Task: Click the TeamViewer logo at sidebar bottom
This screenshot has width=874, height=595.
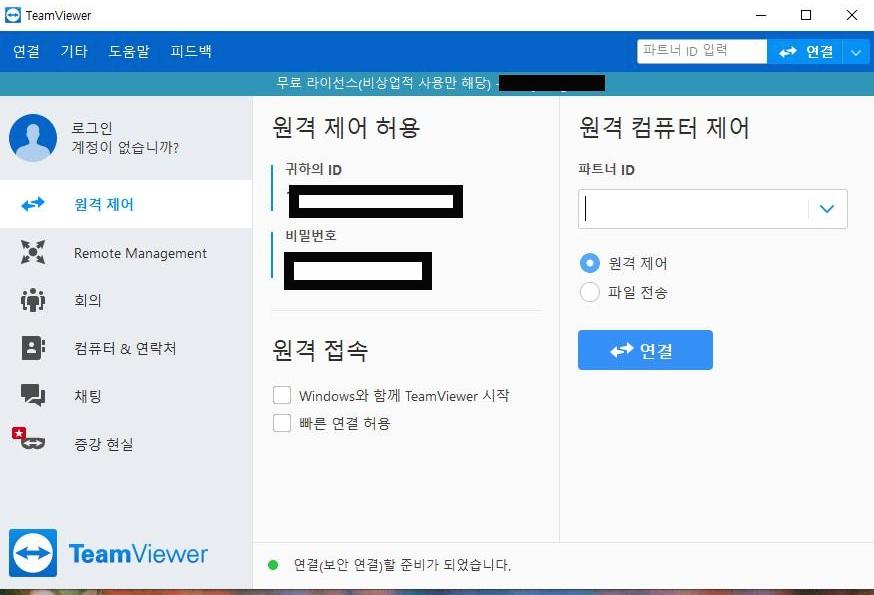Action: click(x=108, y=553)
